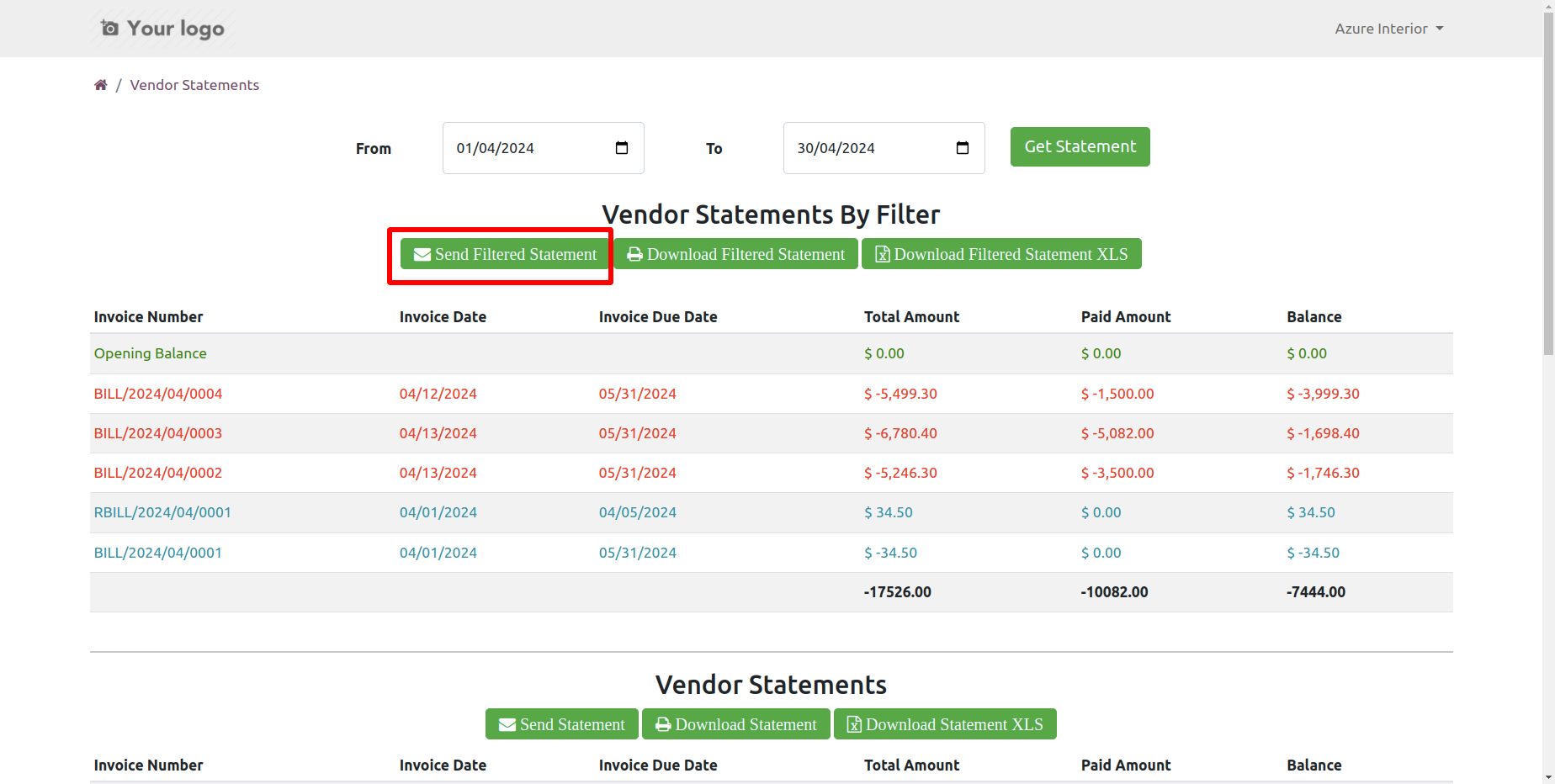Click Invoice Due Date header in filtered table

pos(658,317)
